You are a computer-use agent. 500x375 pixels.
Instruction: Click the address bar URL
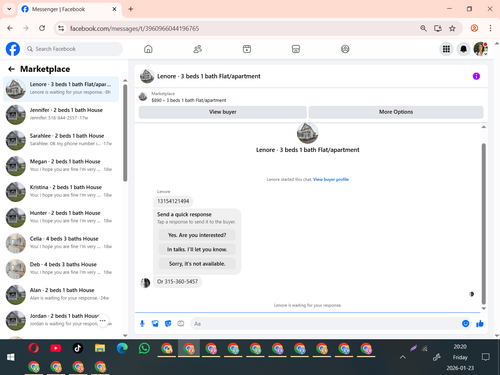coord(134,28)
